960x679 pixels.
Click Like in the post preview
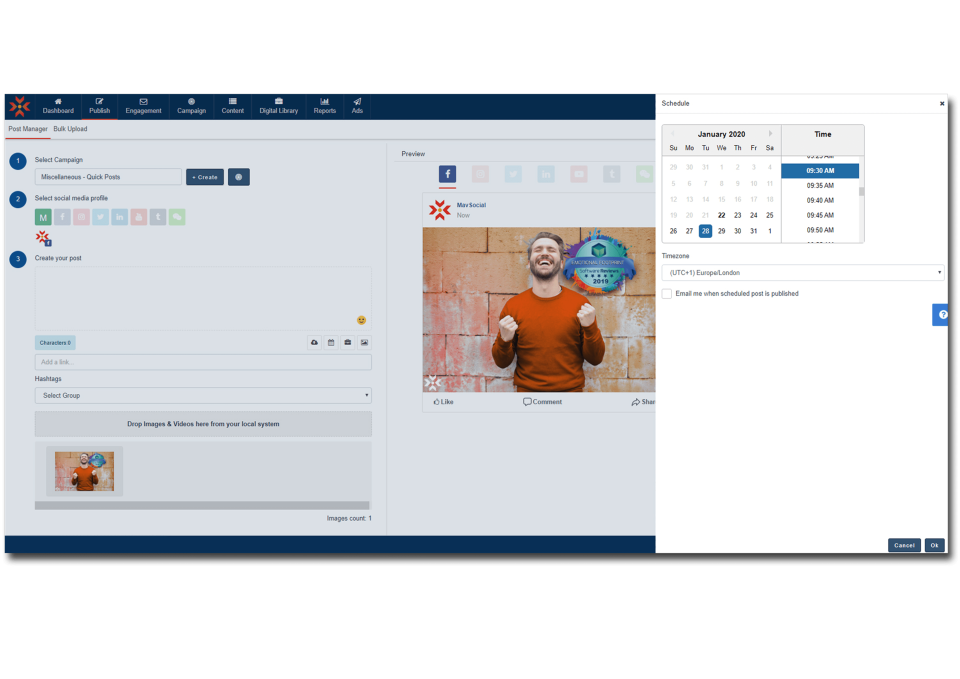(443, 402)
